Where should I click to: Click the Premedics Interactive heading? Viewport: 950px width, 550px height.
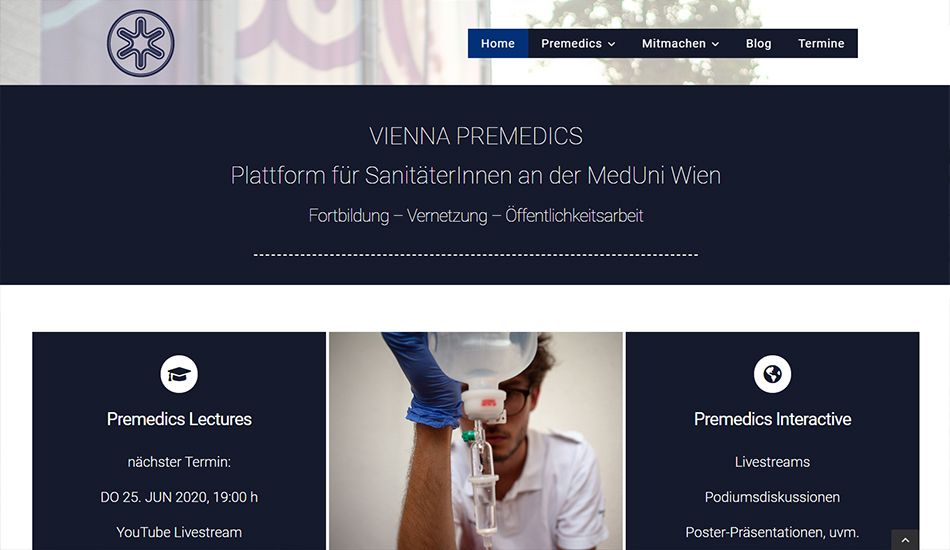(x=772, y=419)
